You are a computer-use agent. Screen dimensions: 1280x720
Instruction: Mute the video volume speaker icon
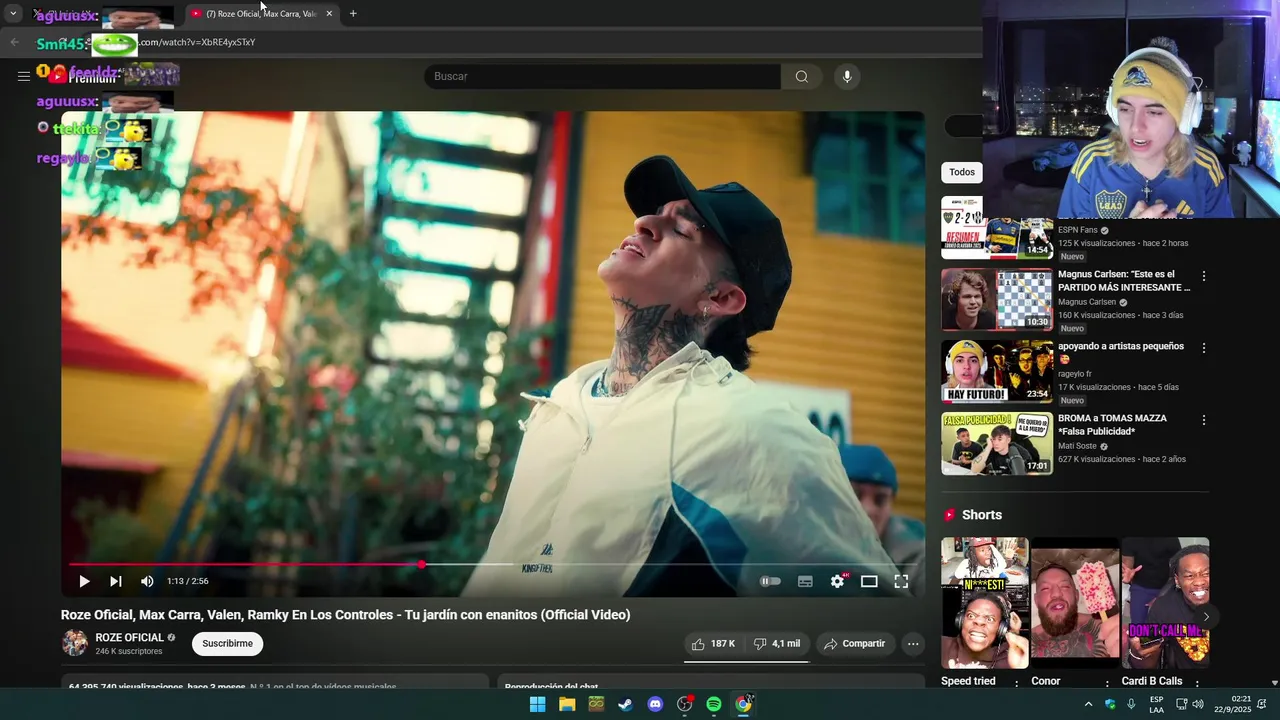point(147,581)
